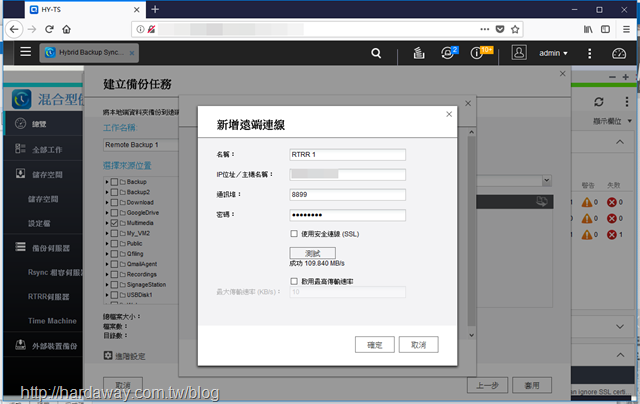Expand the Qfiling folder tree arrow
Screen dimensions: 640x404
pos(107,254)
